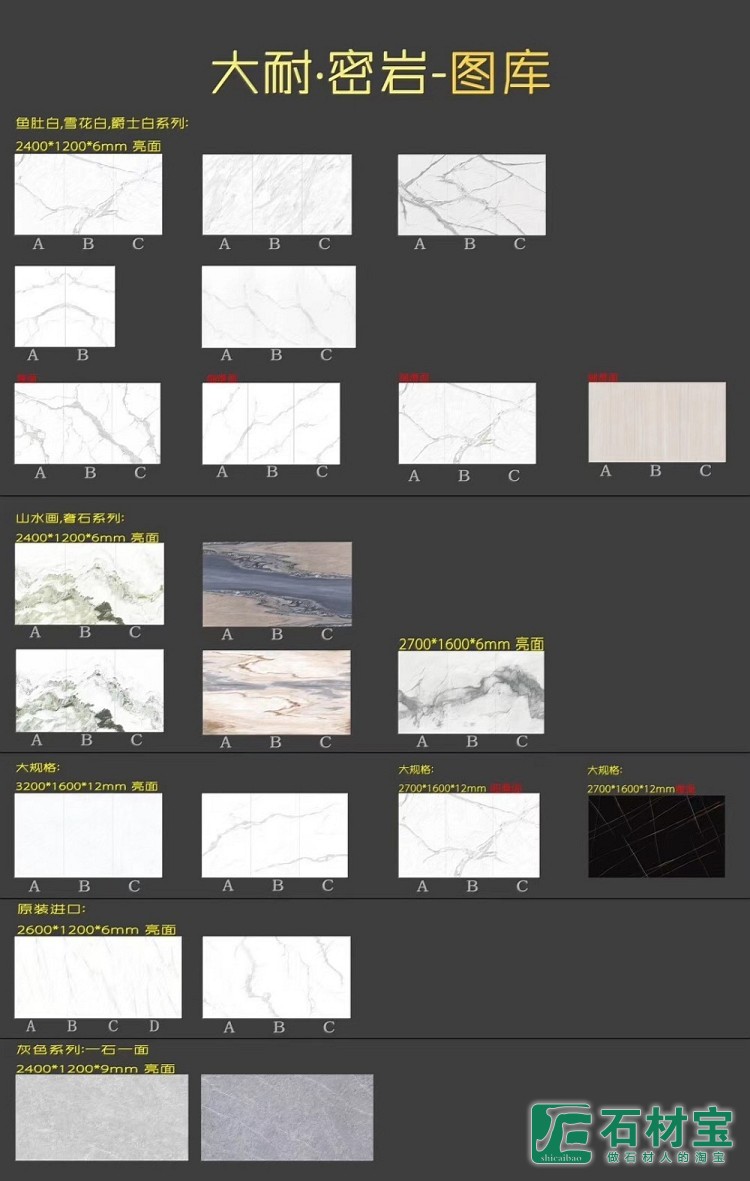Click the 2400*1200*9mm 亮面 size label

pos(95,1068)
